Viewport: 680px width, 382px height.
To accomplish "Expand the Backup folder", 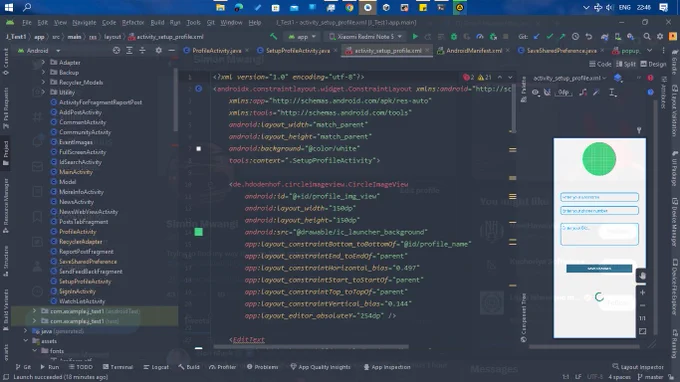I will pyautogui.click(x=43, y=72).
